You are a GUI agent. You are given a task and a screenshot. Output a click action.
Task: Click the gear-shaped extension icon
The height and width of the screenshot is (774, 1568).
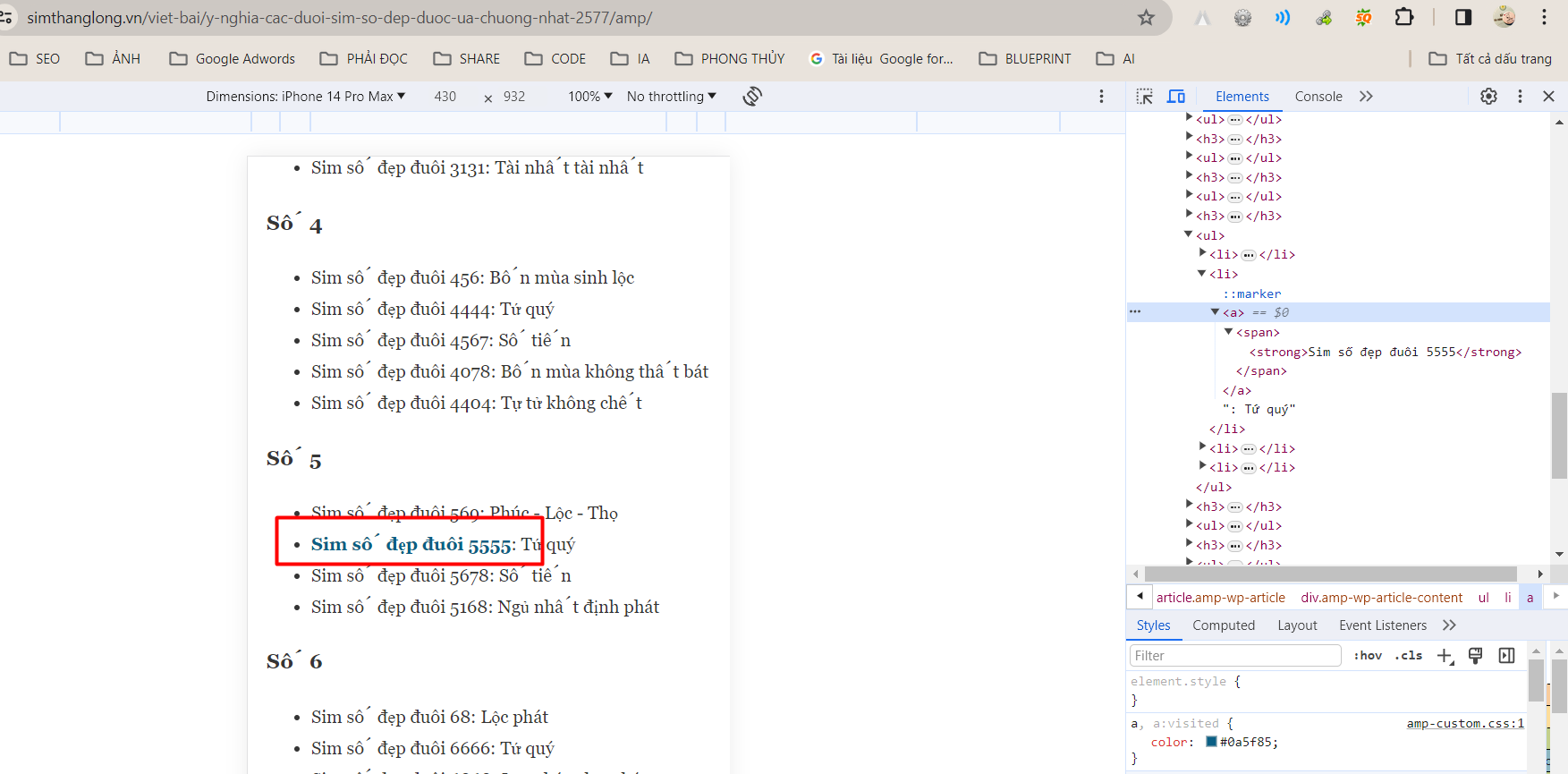1242,17
